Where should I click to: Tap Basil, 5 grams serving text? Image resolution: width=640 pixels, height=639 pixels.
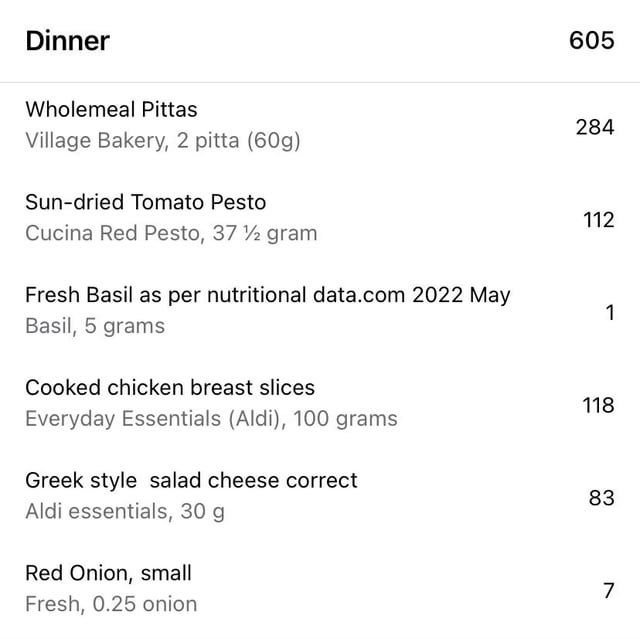point(95,326)
